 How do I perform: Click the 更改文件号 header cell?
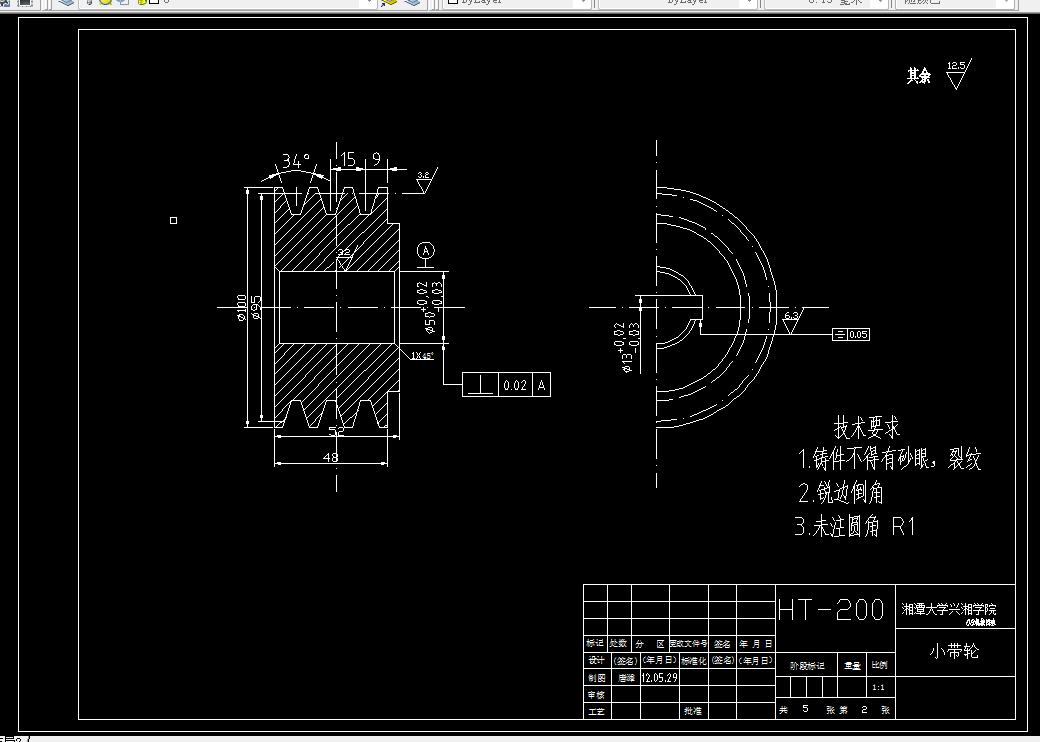688,643
